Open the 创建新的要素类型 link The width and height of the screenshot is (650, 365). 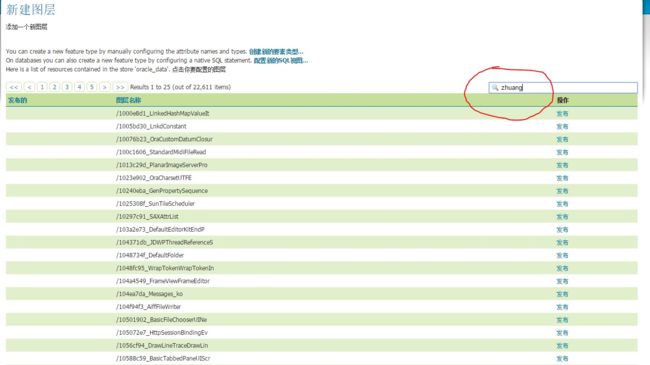276,51
